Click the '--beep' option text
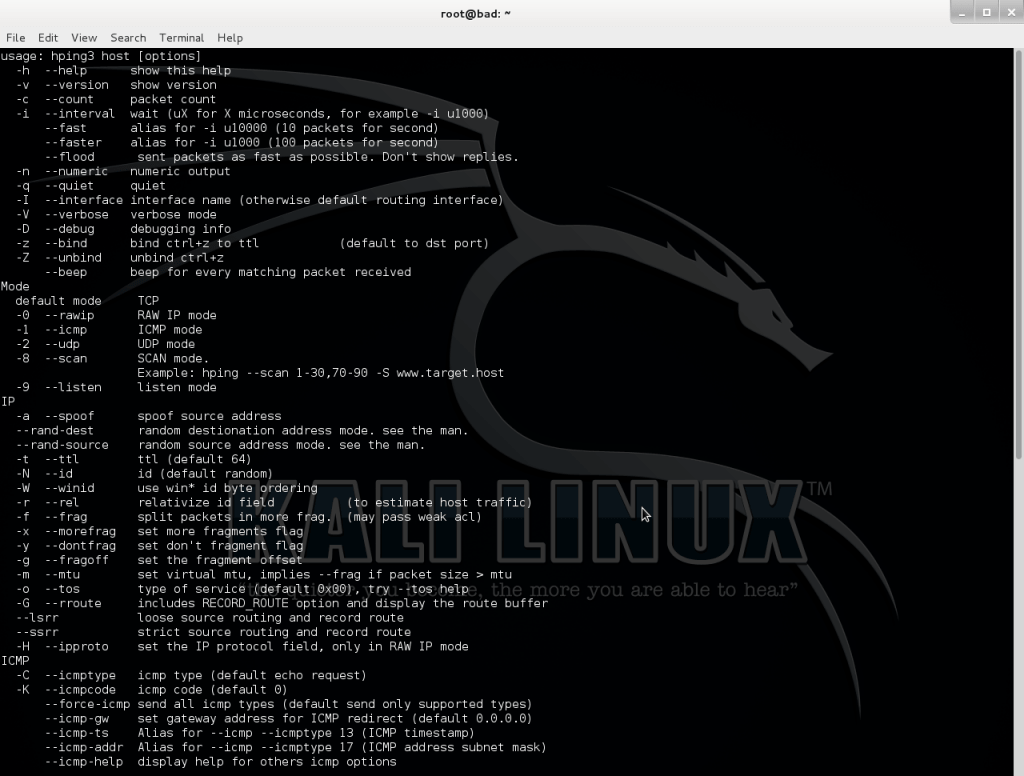The width and height of the screenshot is (1024, 776). 65,272
